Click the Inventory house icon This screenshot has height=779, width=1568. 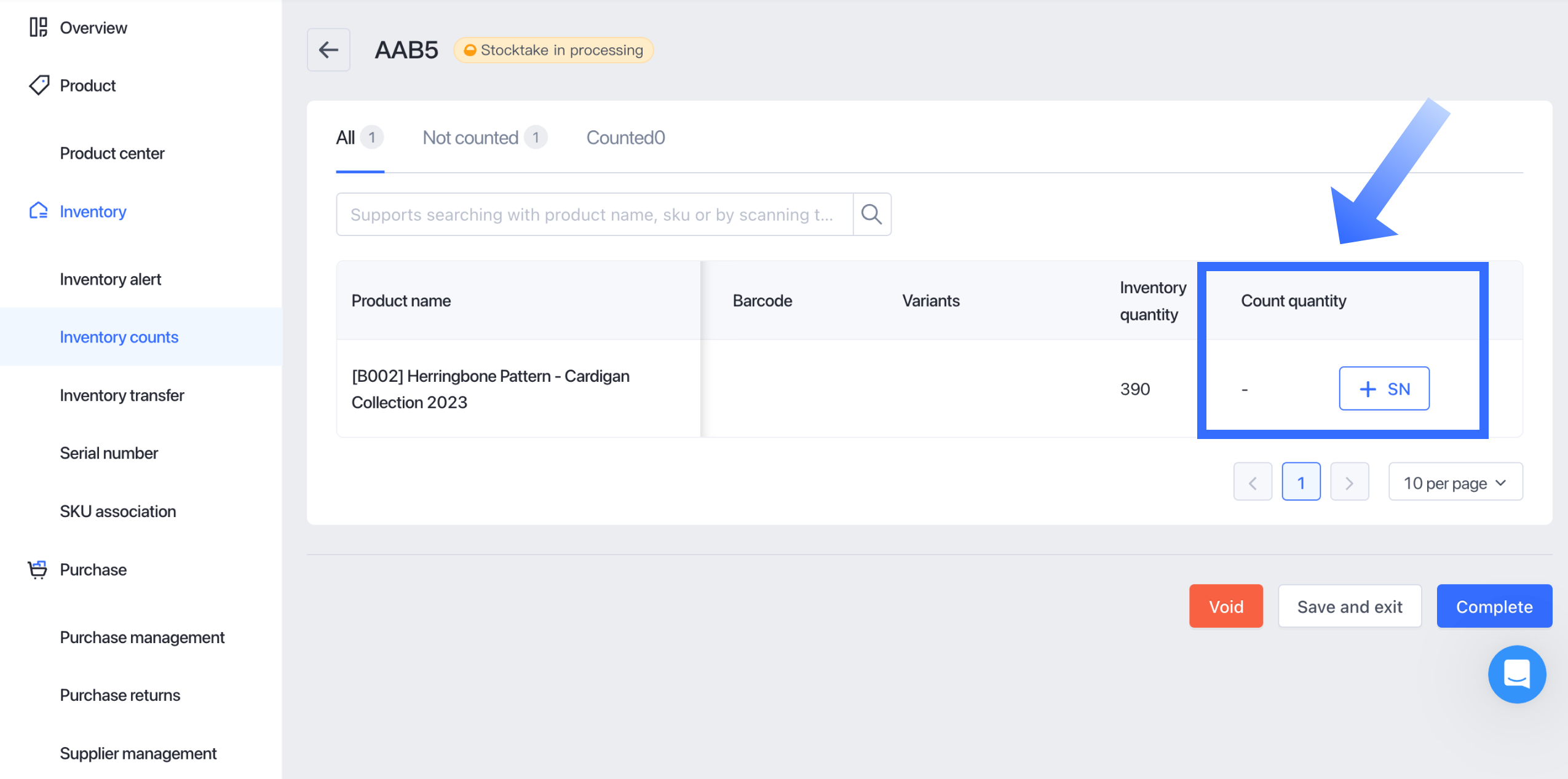38,211
